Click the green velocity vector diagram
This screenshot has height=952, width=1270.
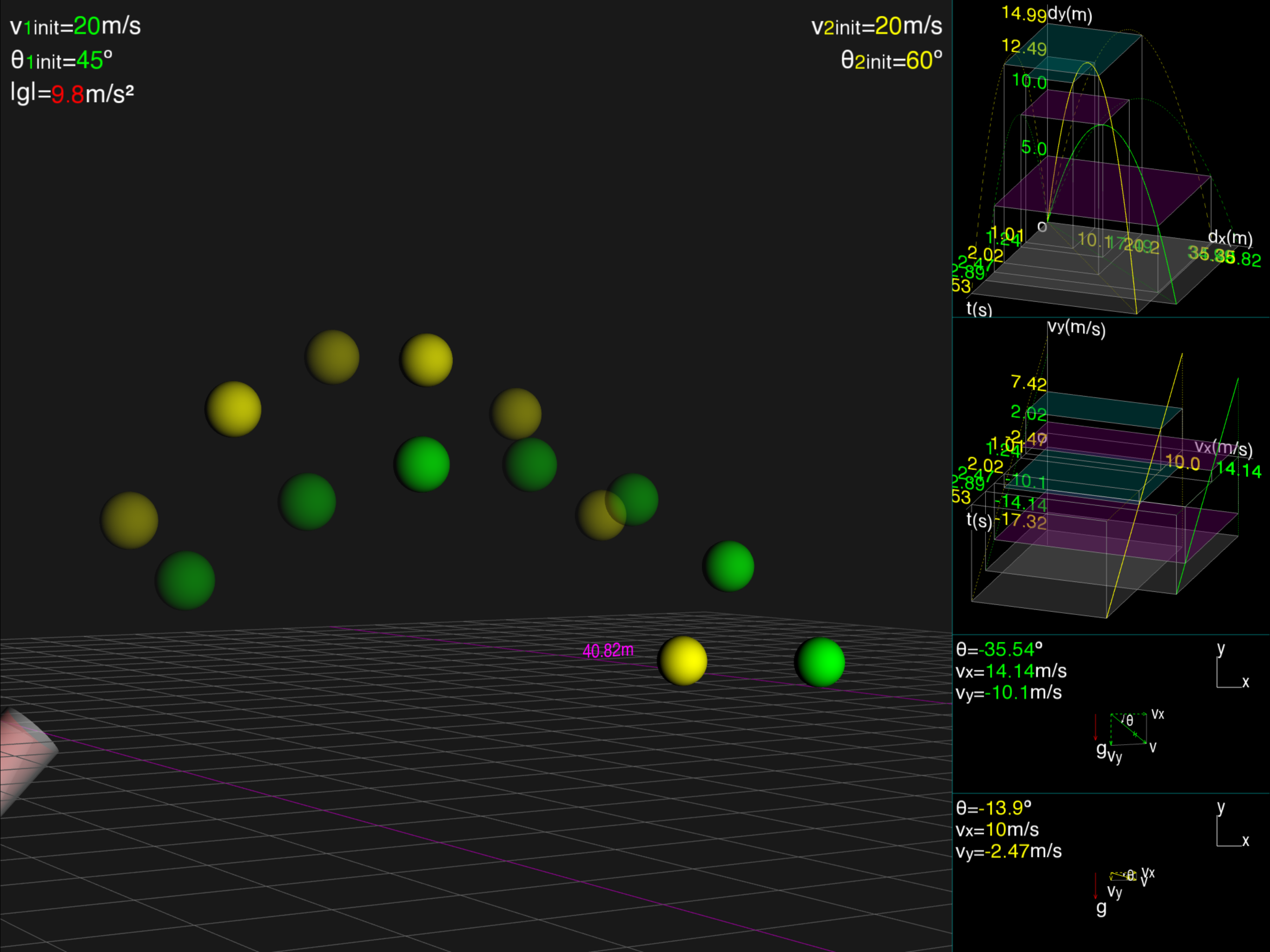[x=1128, y=730]
